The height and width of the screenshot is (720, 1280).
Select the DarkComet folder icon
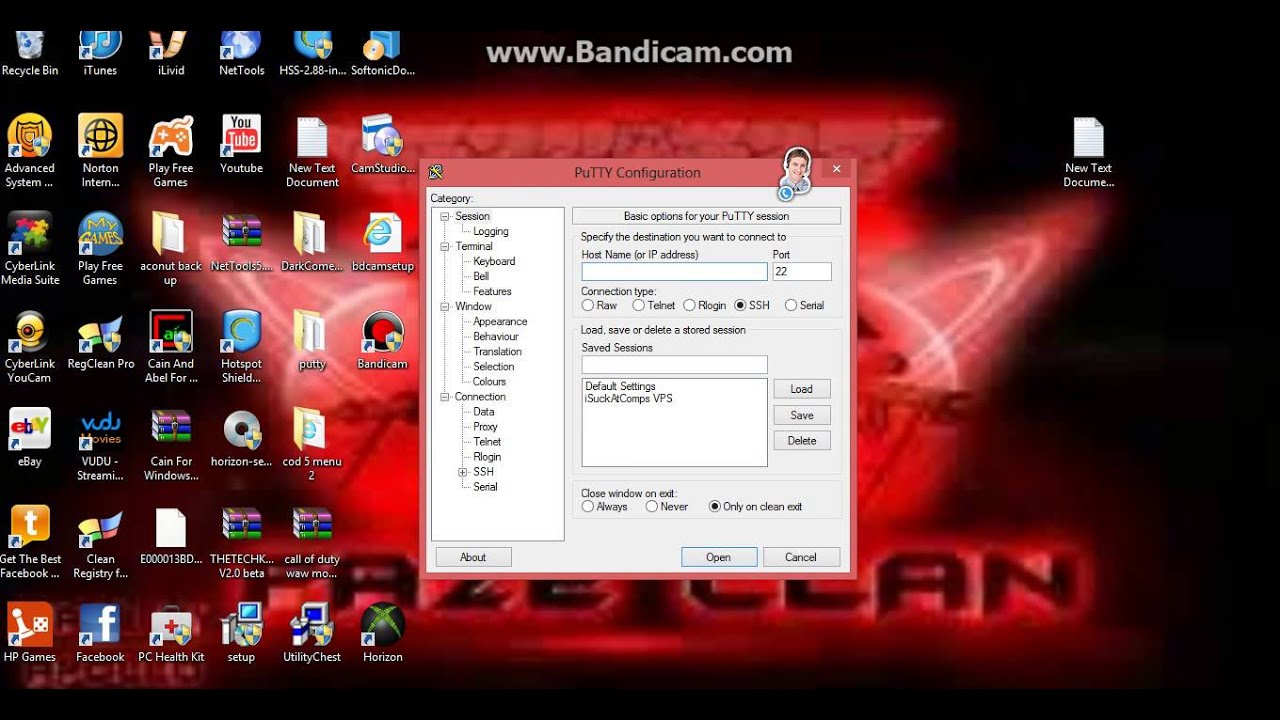pos(312,242)
